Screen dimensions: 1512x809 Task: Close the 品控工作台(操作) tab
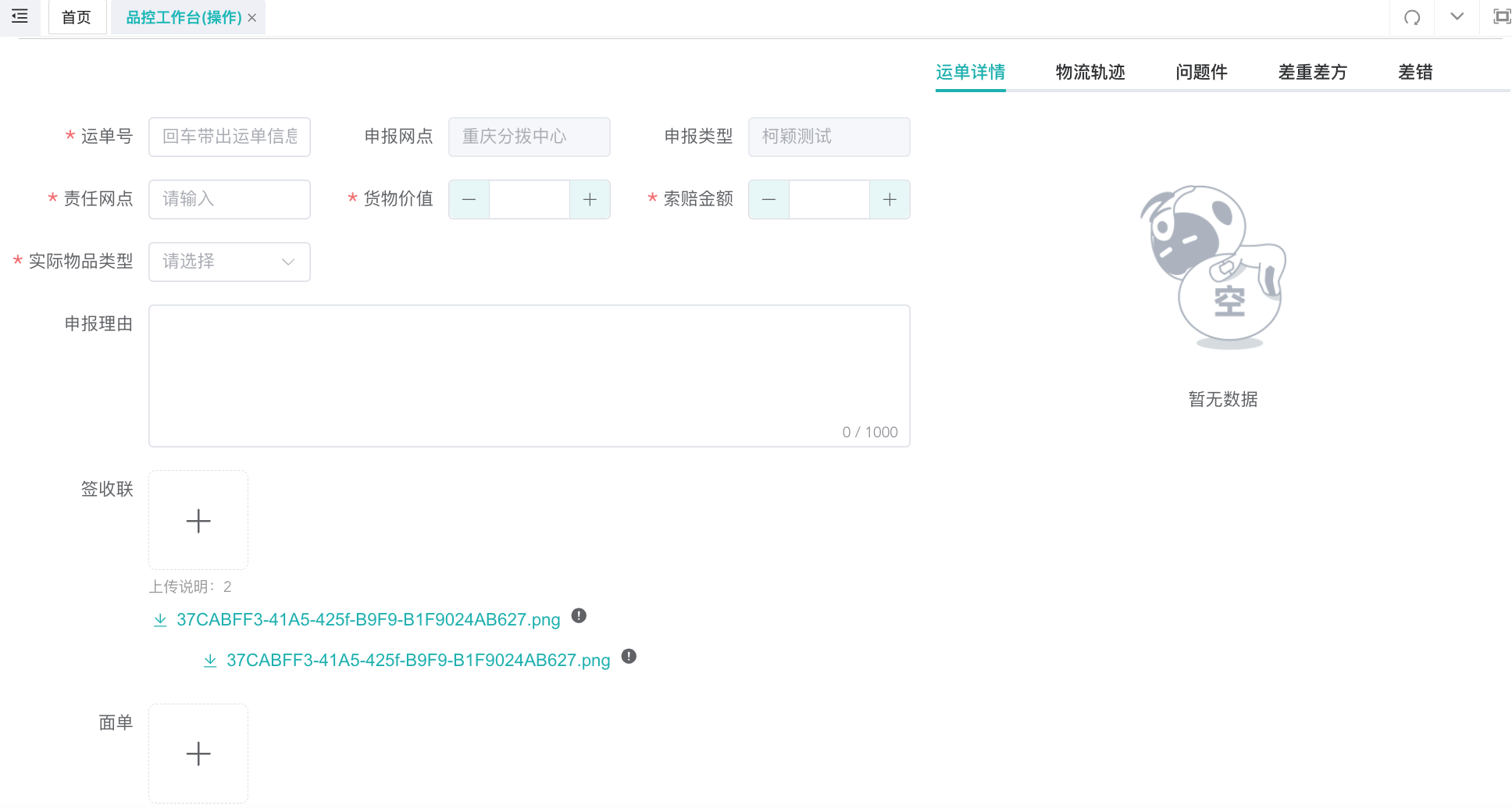(x=252, y=18)
